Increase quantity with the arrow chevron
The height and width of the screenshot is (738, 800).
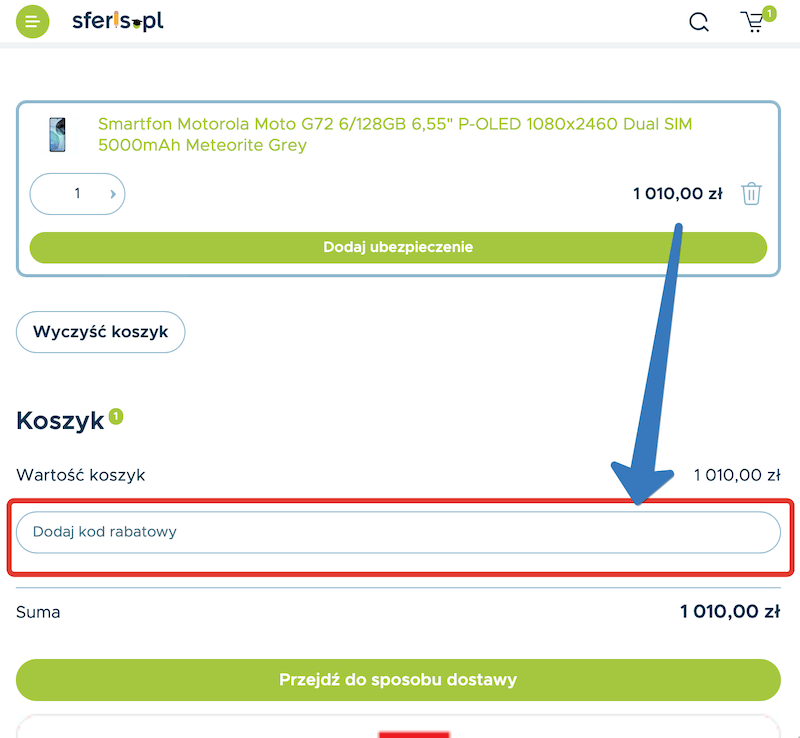112,194
